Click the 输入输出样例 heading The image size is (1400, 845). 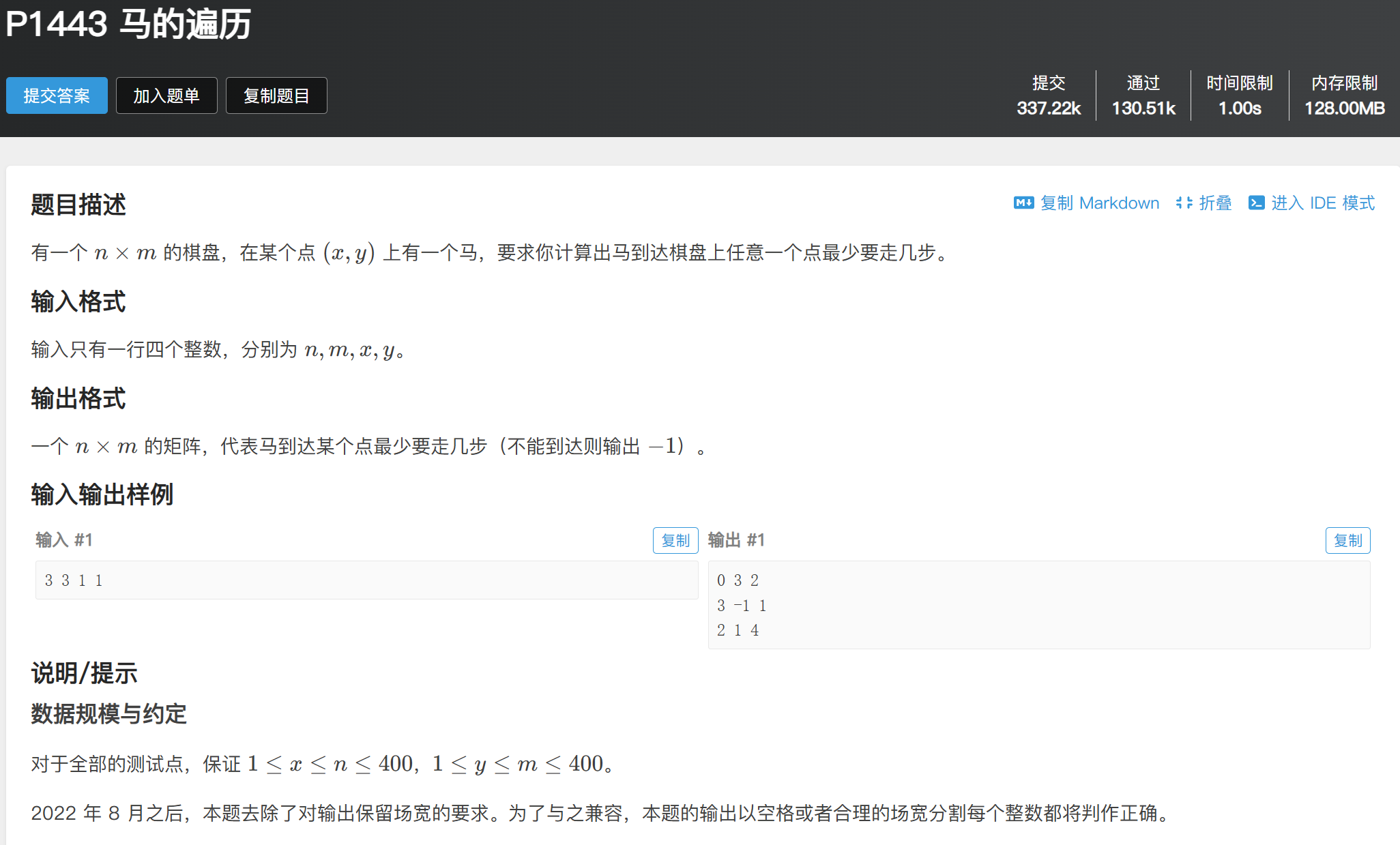coord(102,494)
